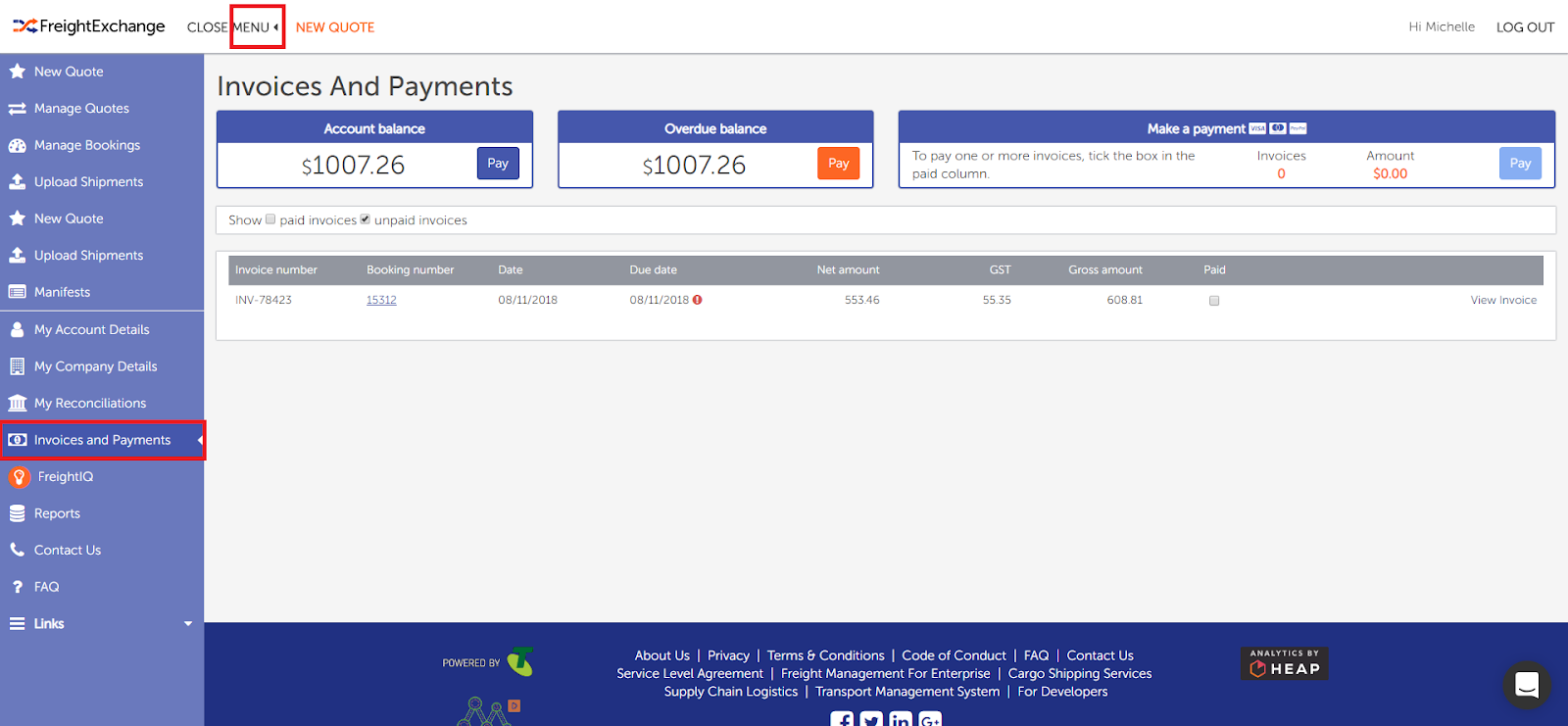Click View Invoice for INV-78423

coord(1503,300)
